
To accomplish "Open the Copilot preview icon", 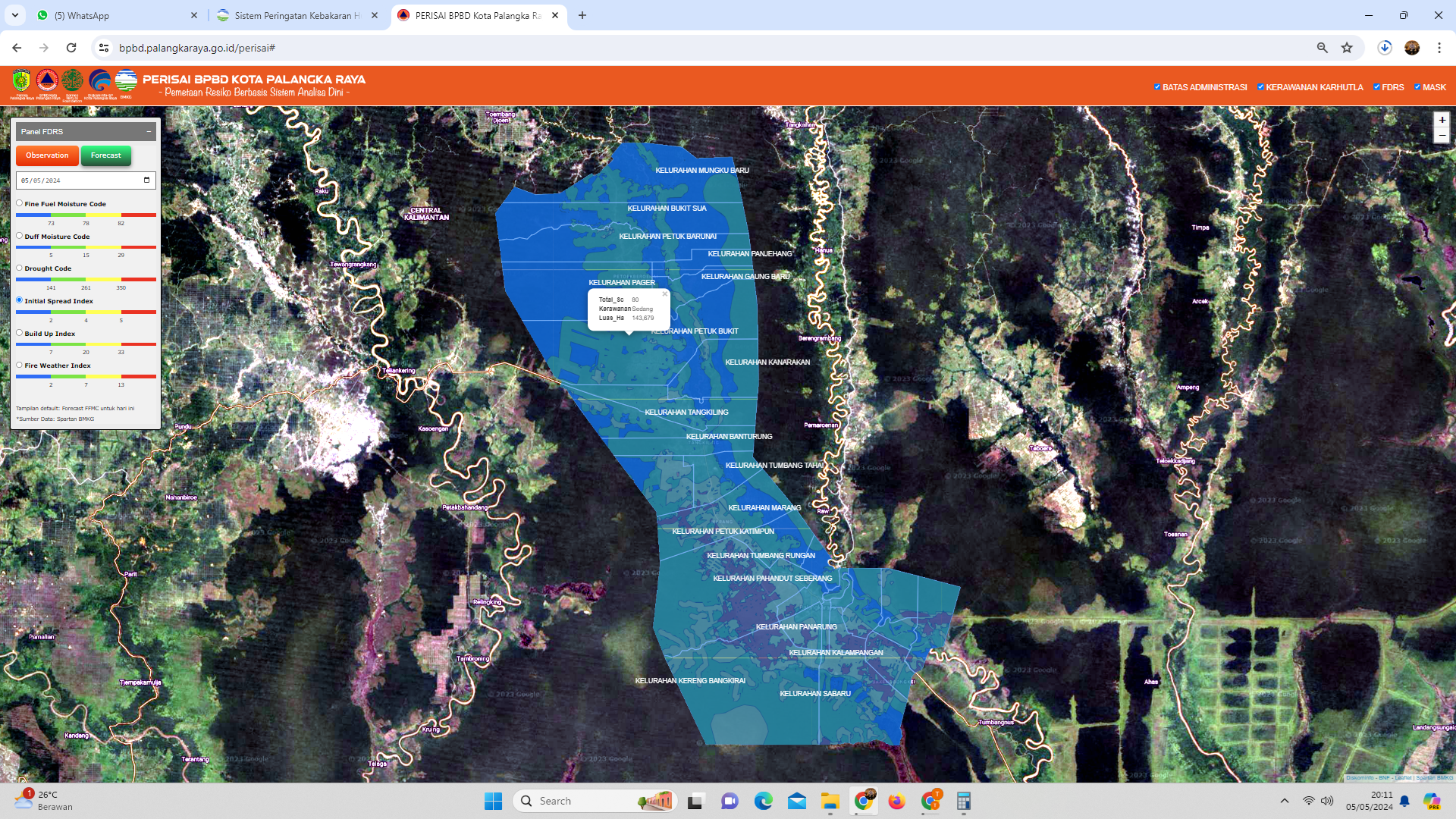I will pos(1431,801).
